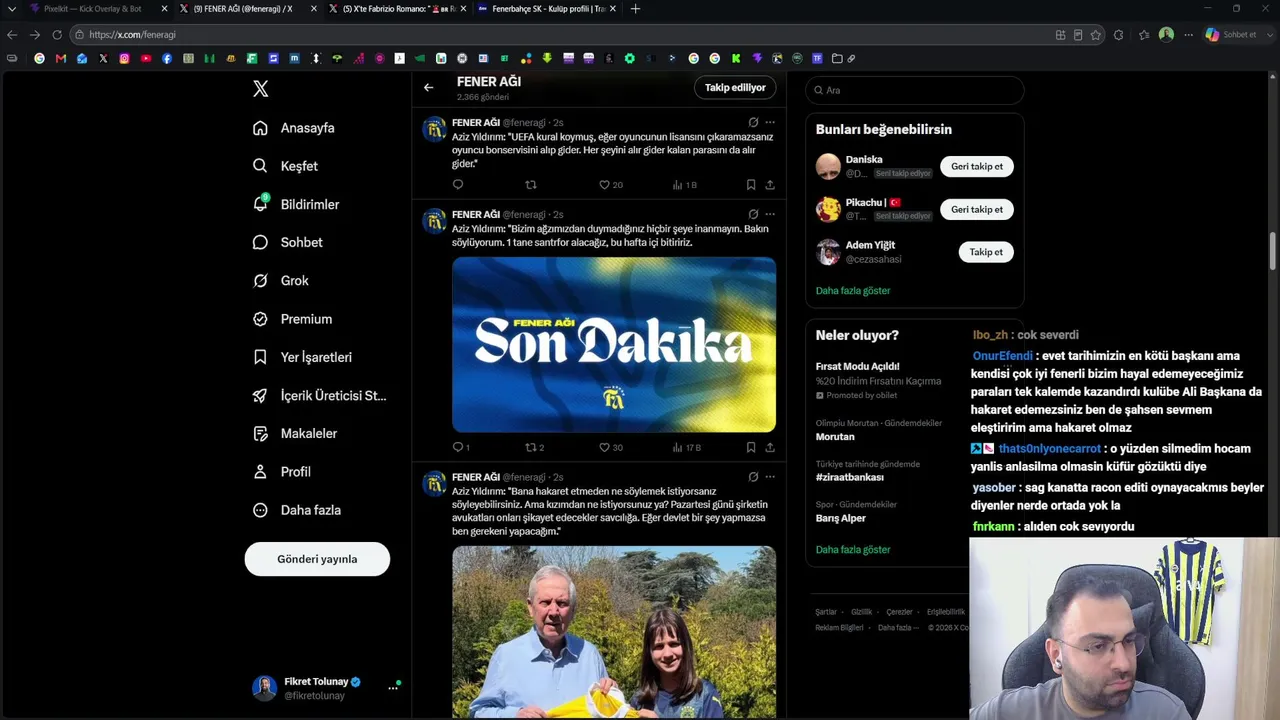This screenshot has width=1280, height=720.
Task: Switch to the Fabrizio Romano X tab
Action: coord(398,9)
